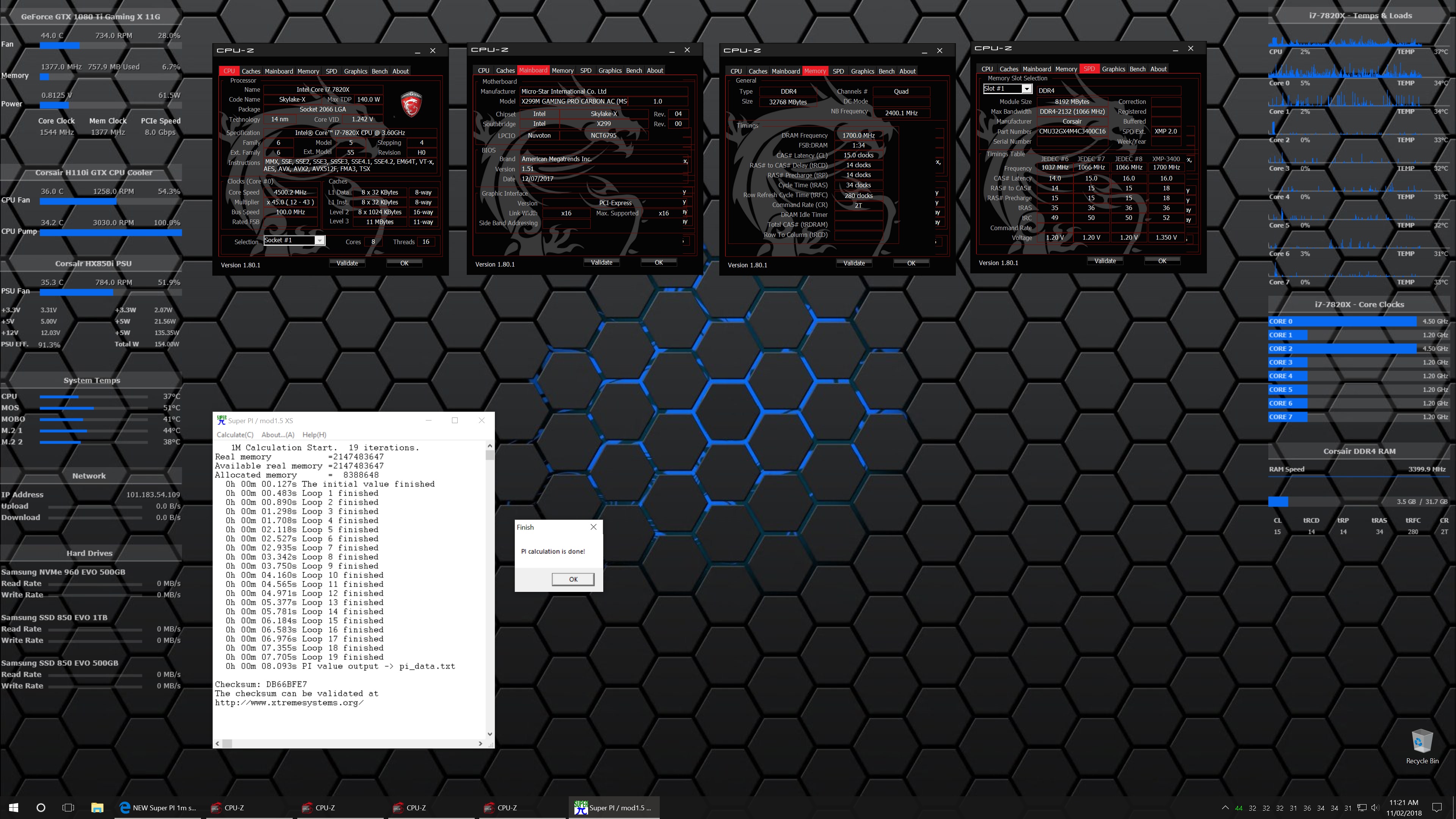
Task: Open Bench tab in Mainboard CPU-Z window
Action: [634, 71]
